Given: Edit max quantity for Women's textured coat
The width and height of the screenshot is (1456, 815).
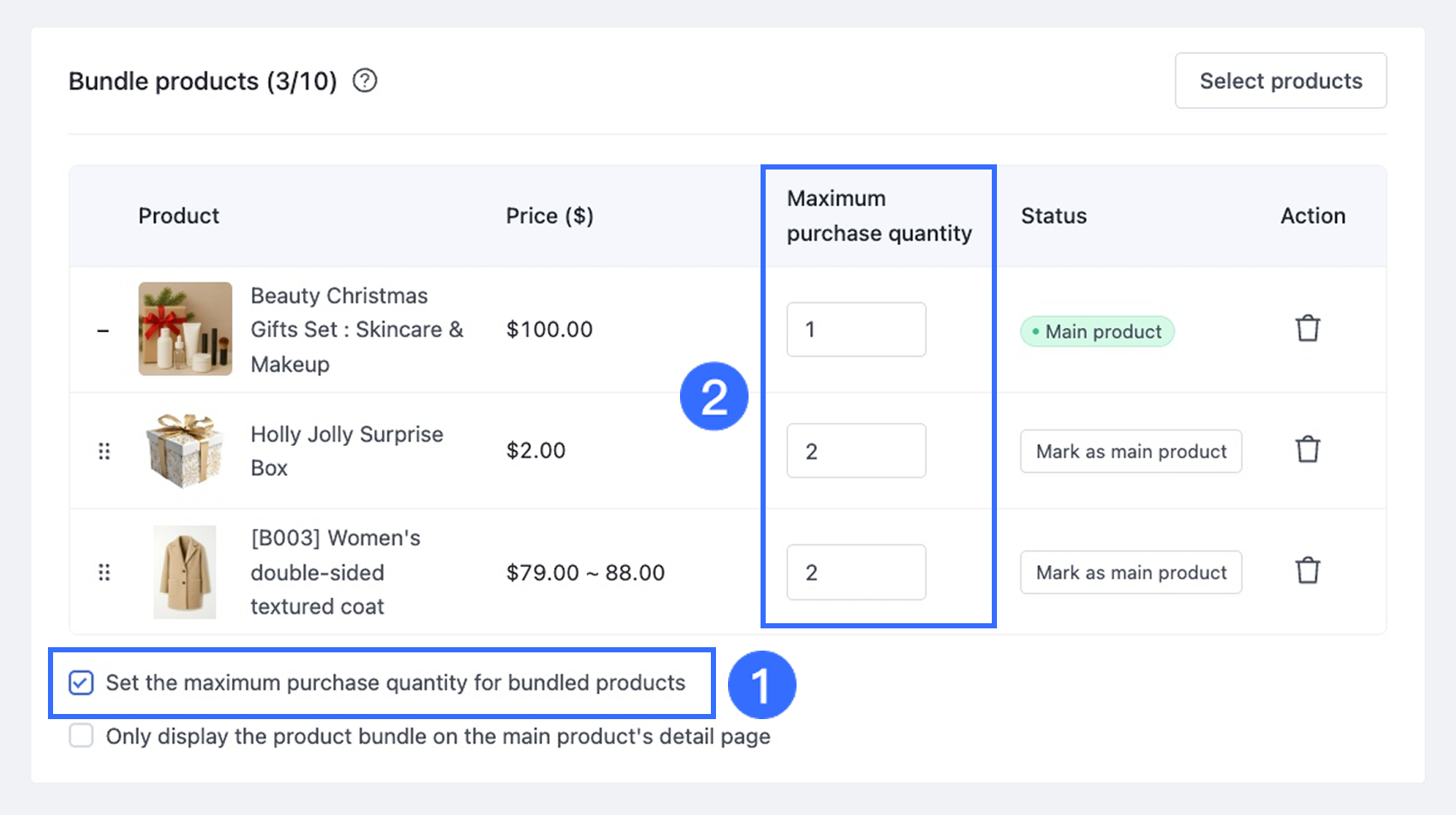Looking at the screenshot, I should pyautogui.click(x=856, y=572).
